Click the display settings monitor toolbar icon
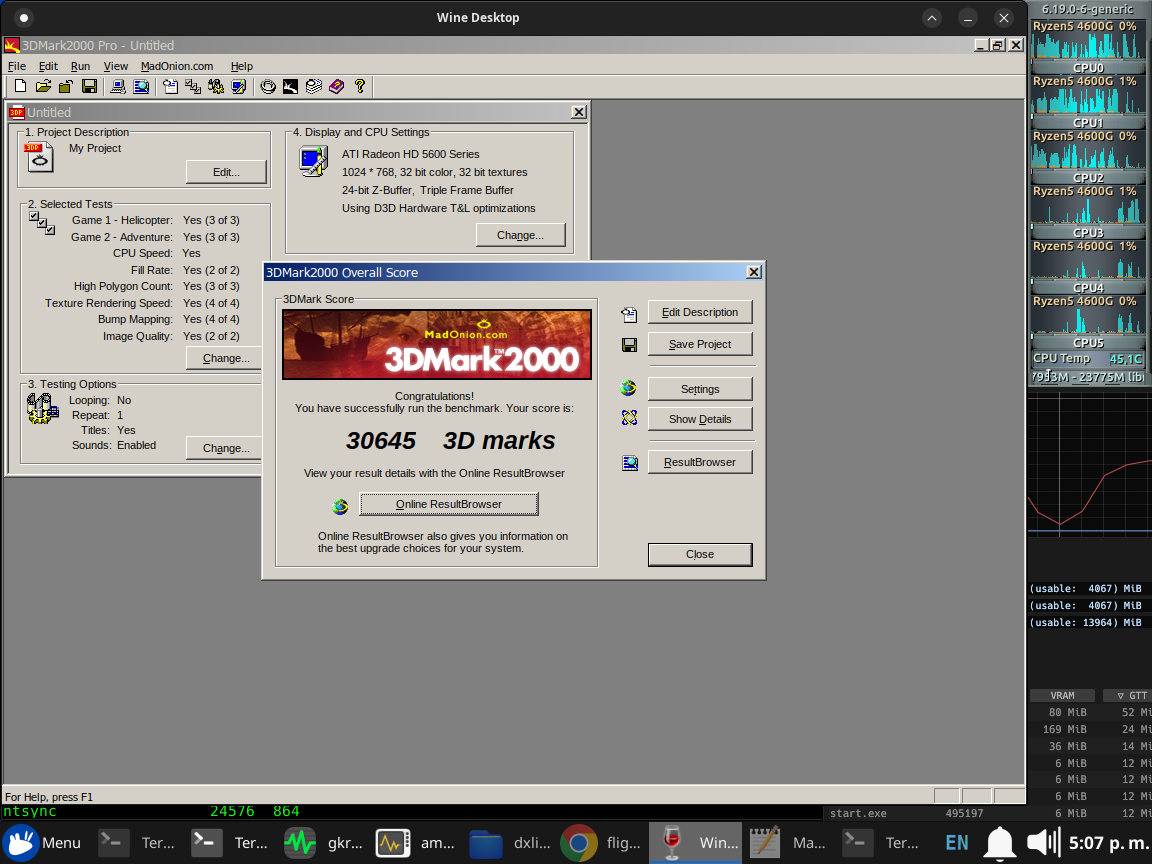 pyautogui.click(x=239, y=87)
